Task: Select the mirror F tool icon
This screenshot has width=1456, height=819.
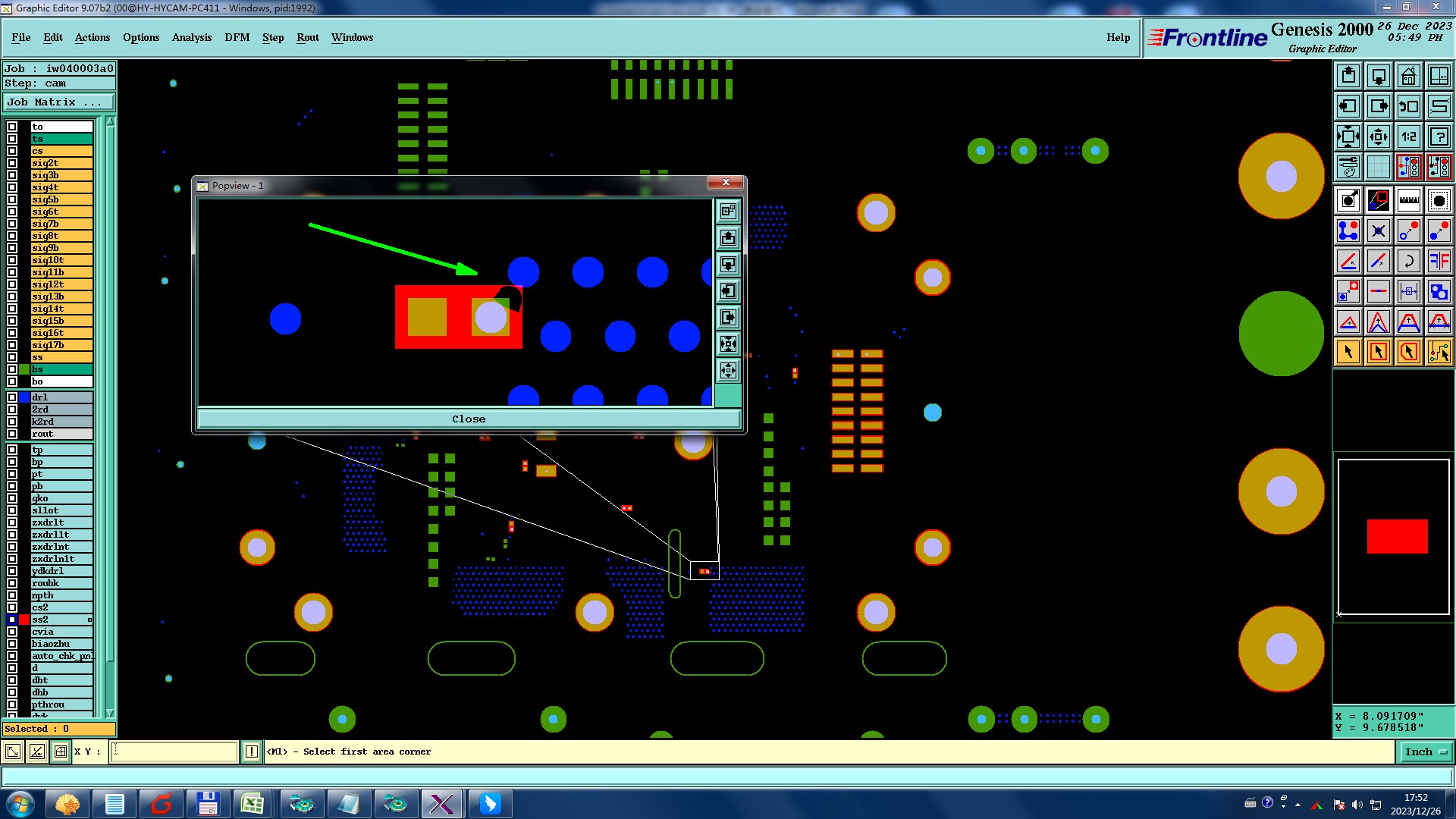Action: [1439, 261]
